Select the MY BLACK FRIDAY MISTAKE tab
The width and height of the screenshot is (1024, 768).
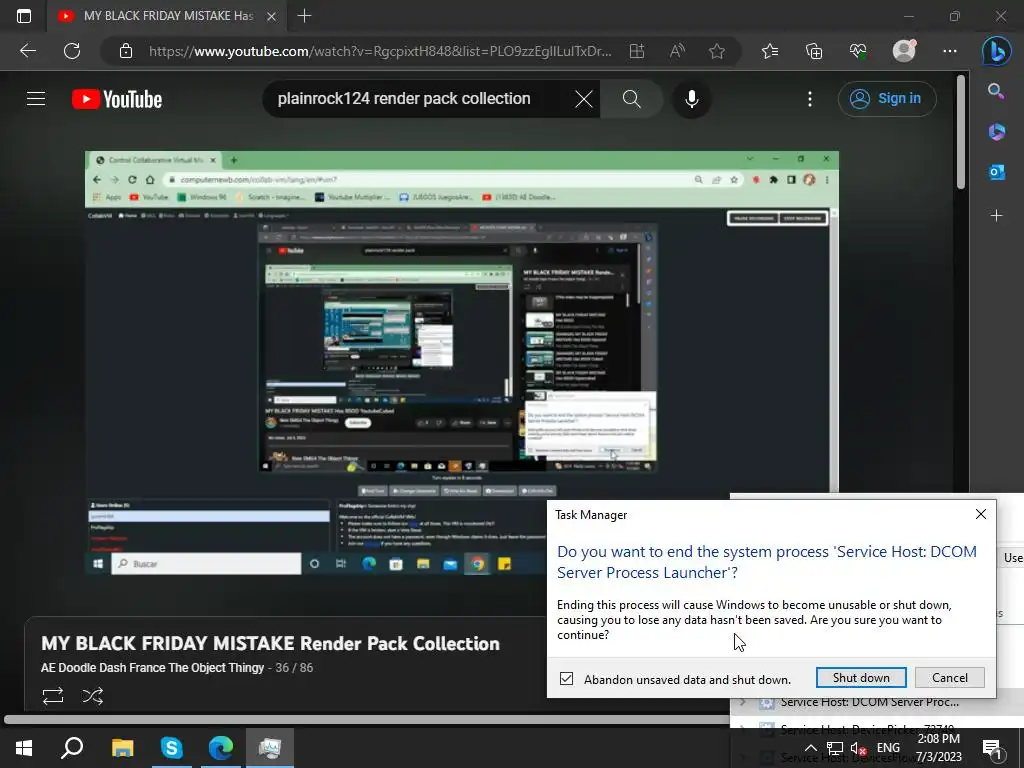167,16
